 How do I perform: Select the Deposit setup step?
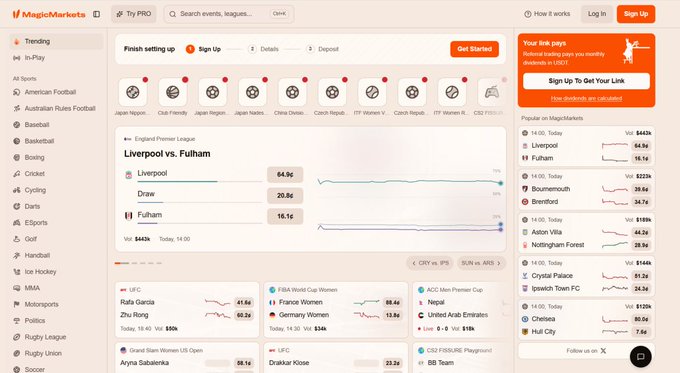[x=322, y=49]
